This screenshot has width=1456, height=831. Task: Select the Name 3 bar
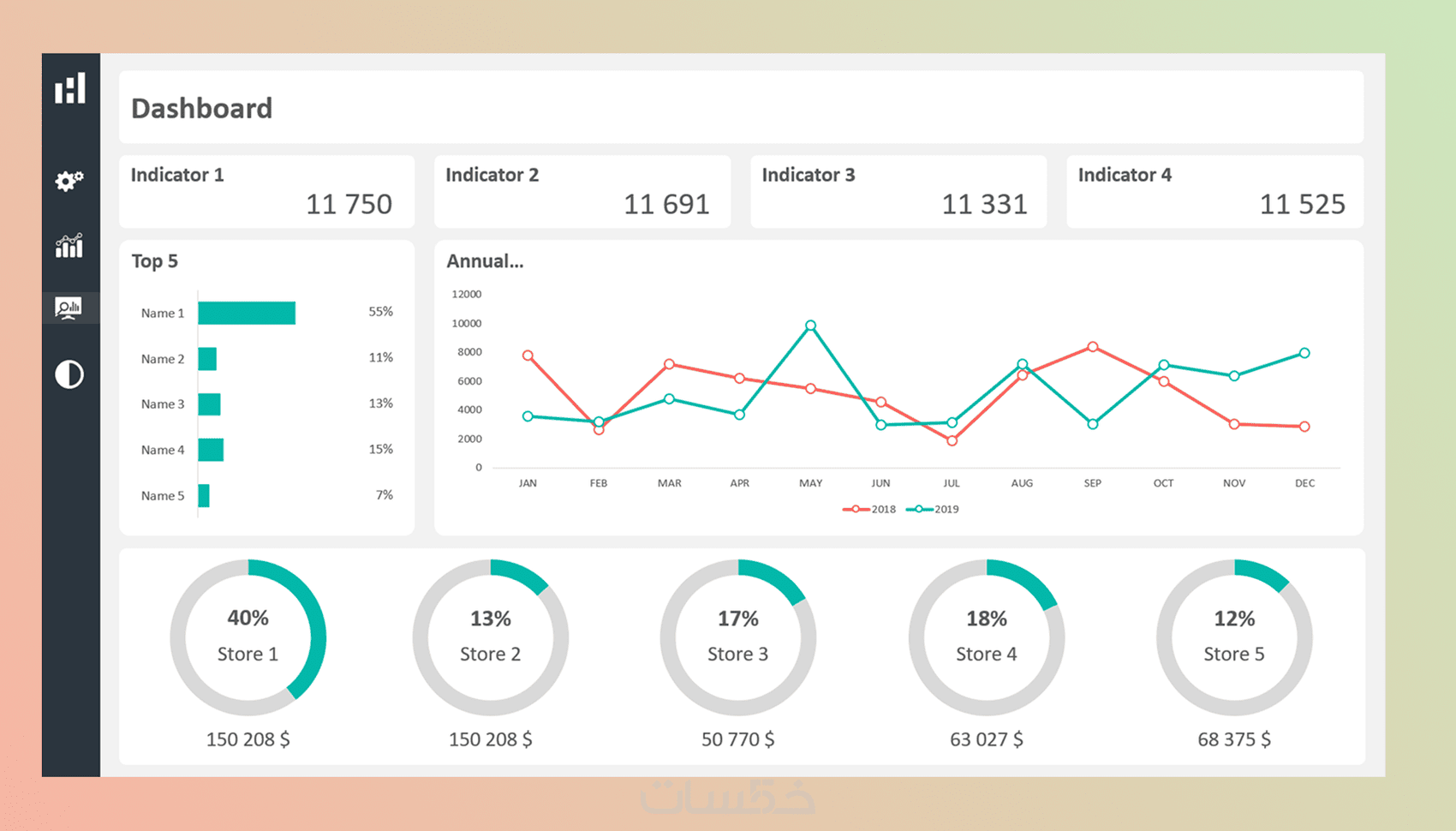[x=209, y=404]
